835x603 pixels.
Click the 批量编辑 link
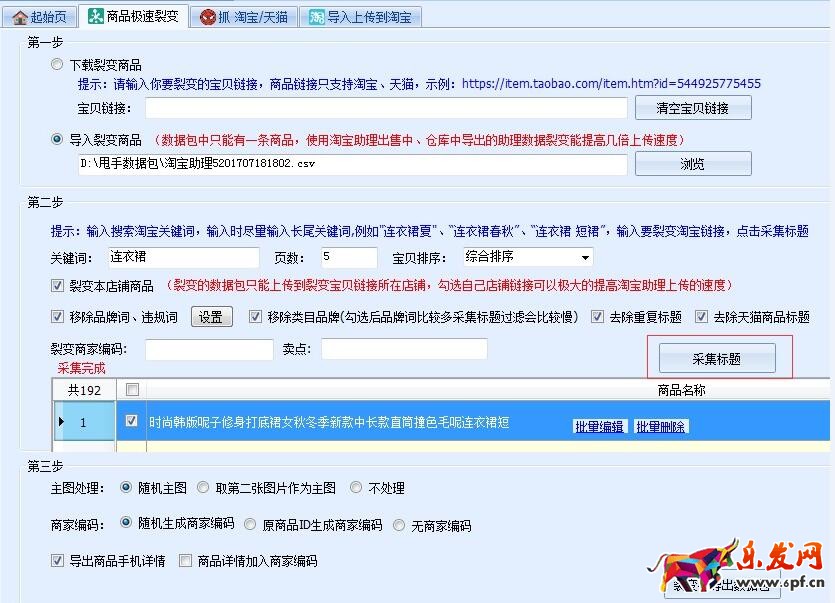click(599, 427)
